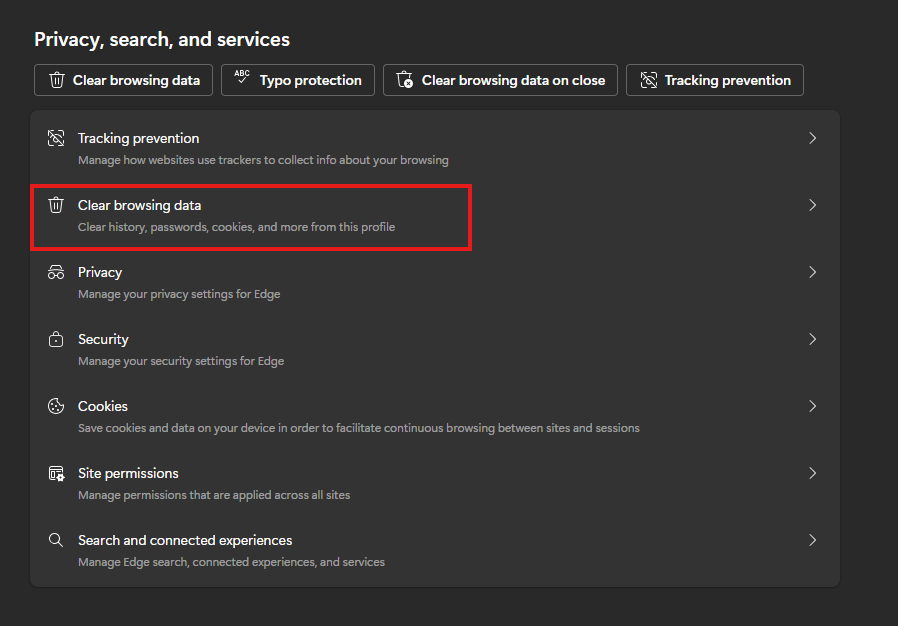Click the trash icon beside Clear browsing data row

(57, 205)
